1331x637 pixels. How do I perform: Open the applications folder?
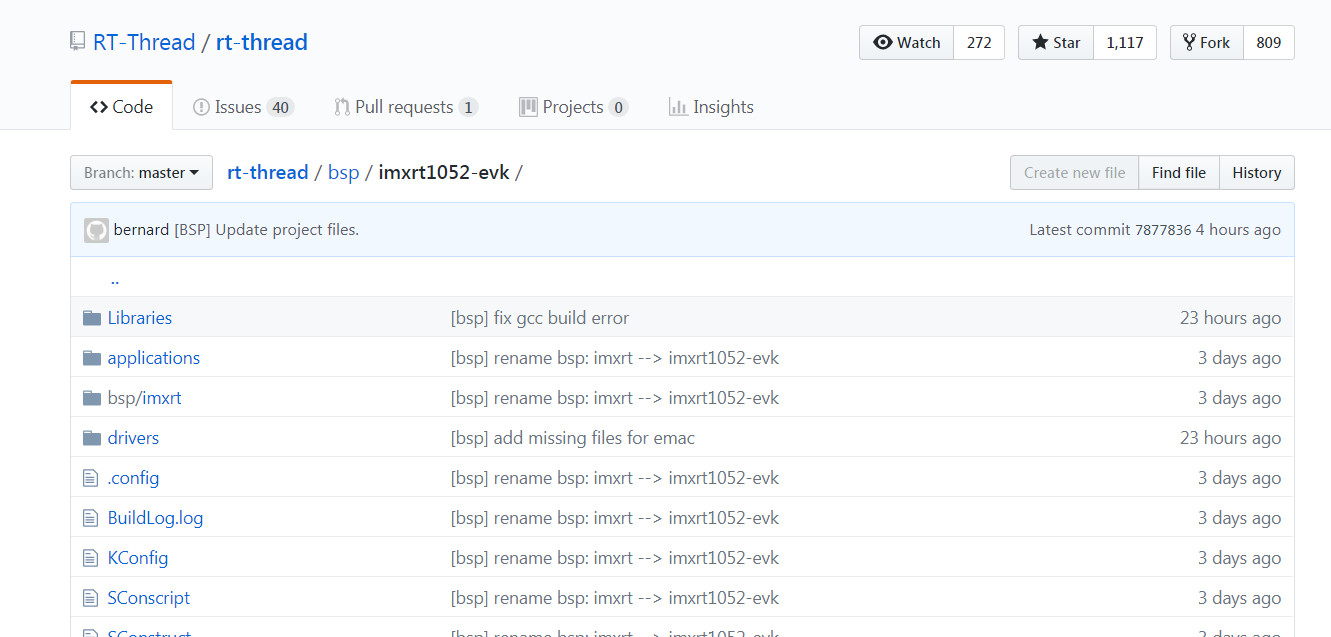(154, 358)
